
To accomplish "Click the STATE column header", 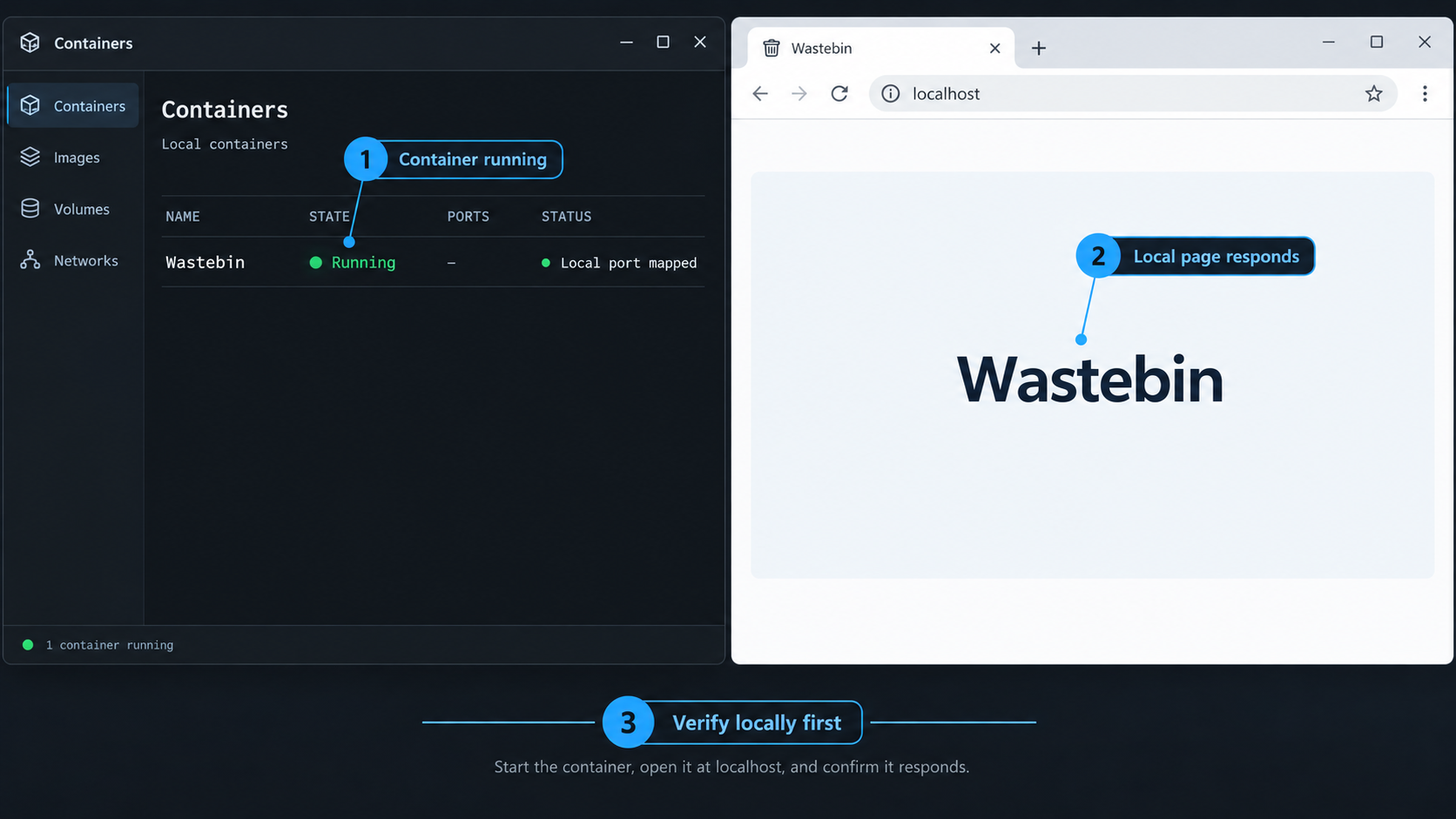I will [x=329, y=216].
